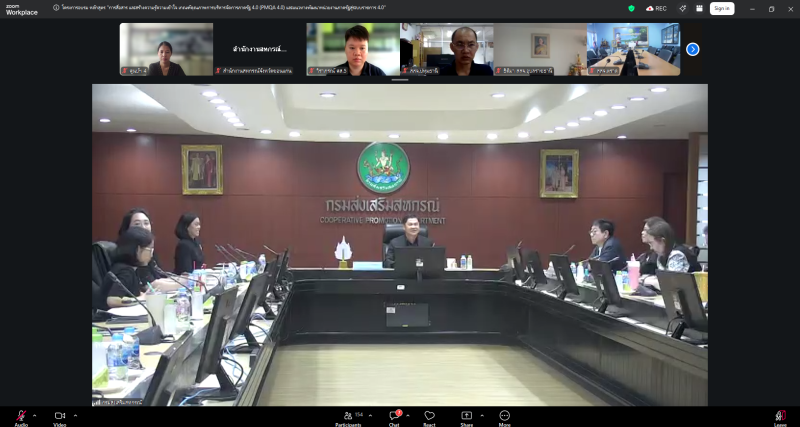Expand audio options arrow next to Audio

[35, 415]
